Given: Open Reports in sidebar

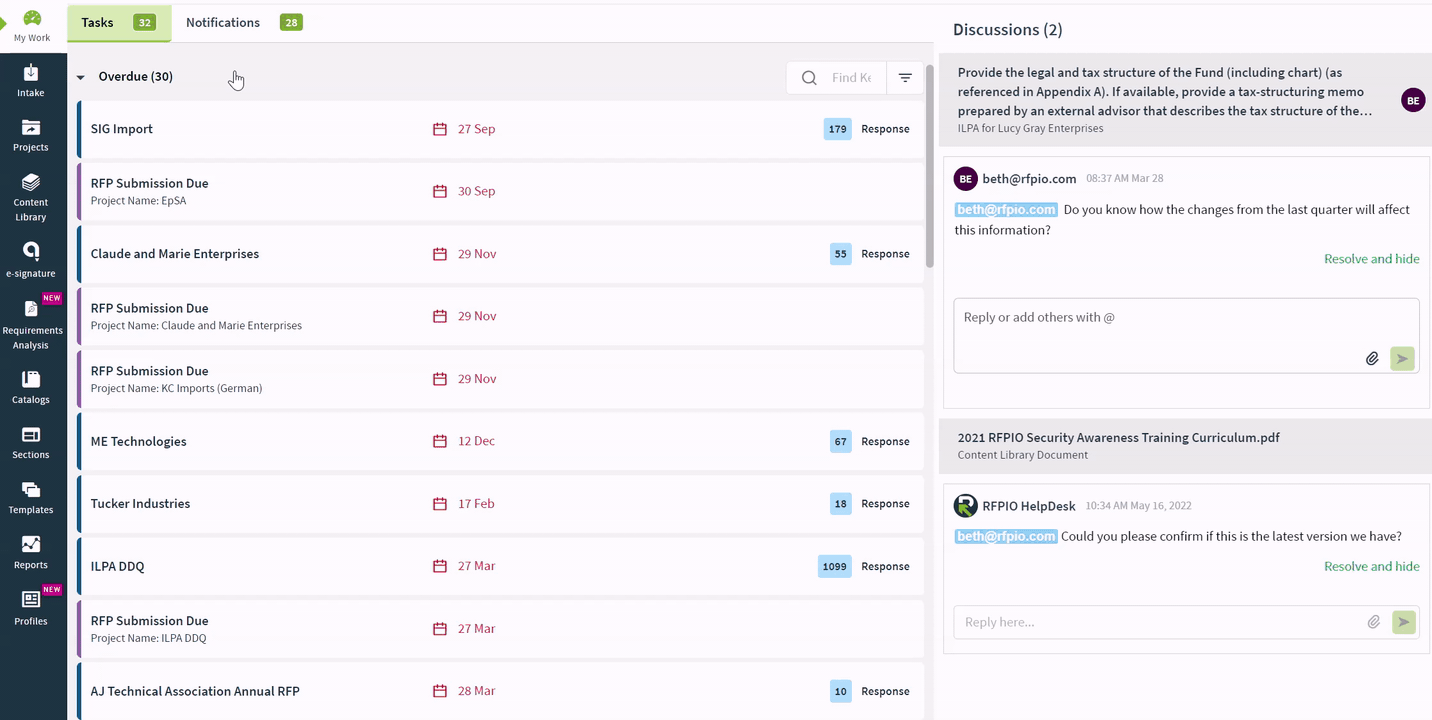Looking at the screenshot, I should [x=31, y=553].
